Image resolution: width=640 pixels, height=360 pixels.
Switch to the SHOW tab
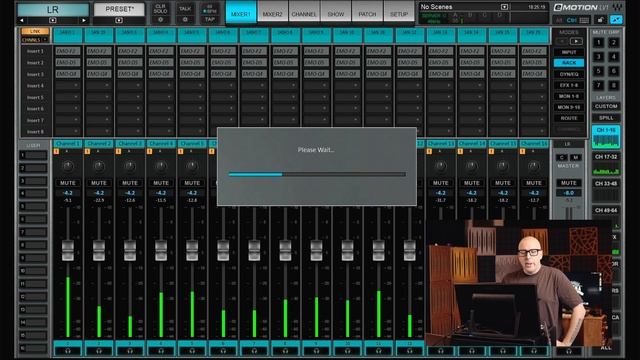coord(336,12)
